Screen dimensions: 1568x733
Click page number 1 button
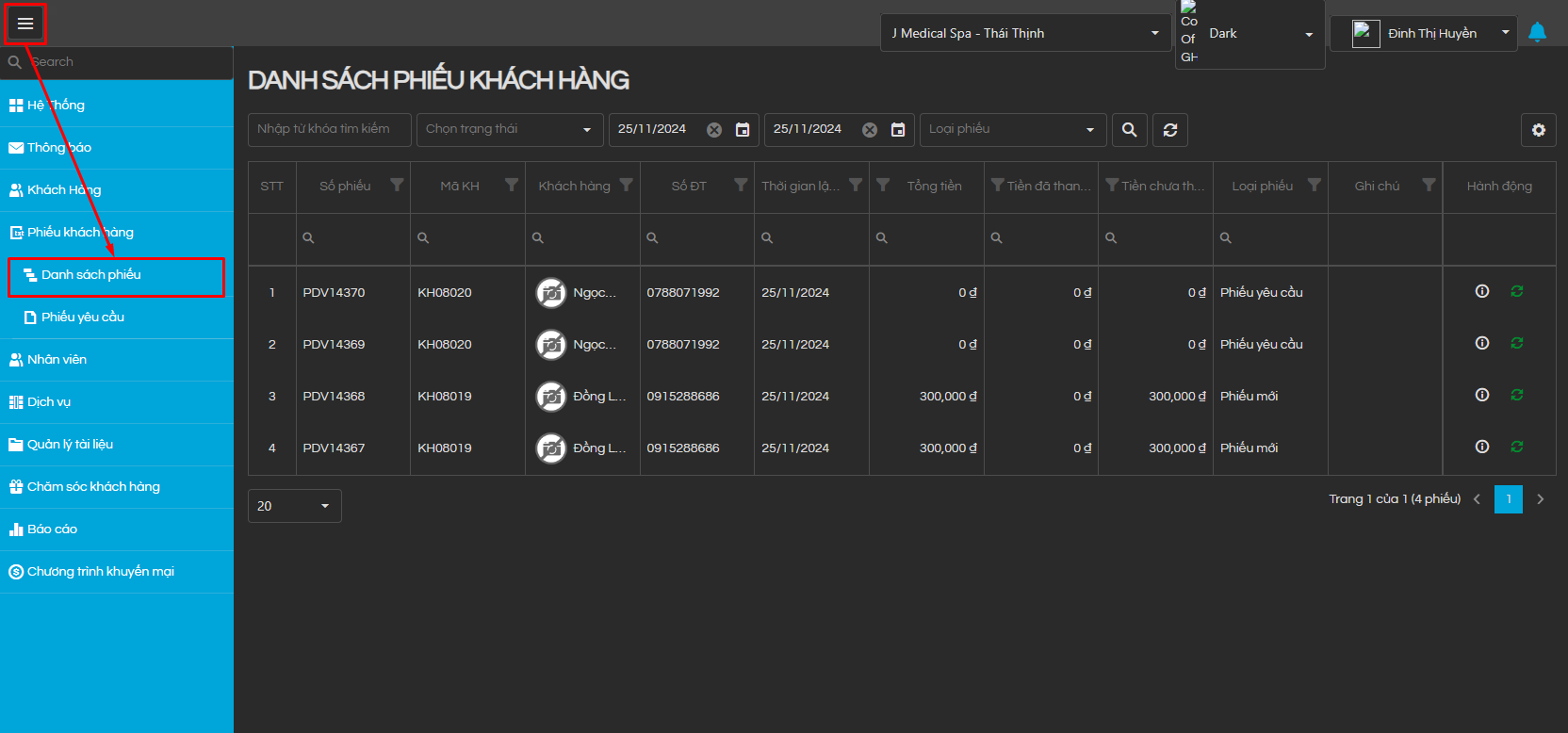(x=1508, y=499)
